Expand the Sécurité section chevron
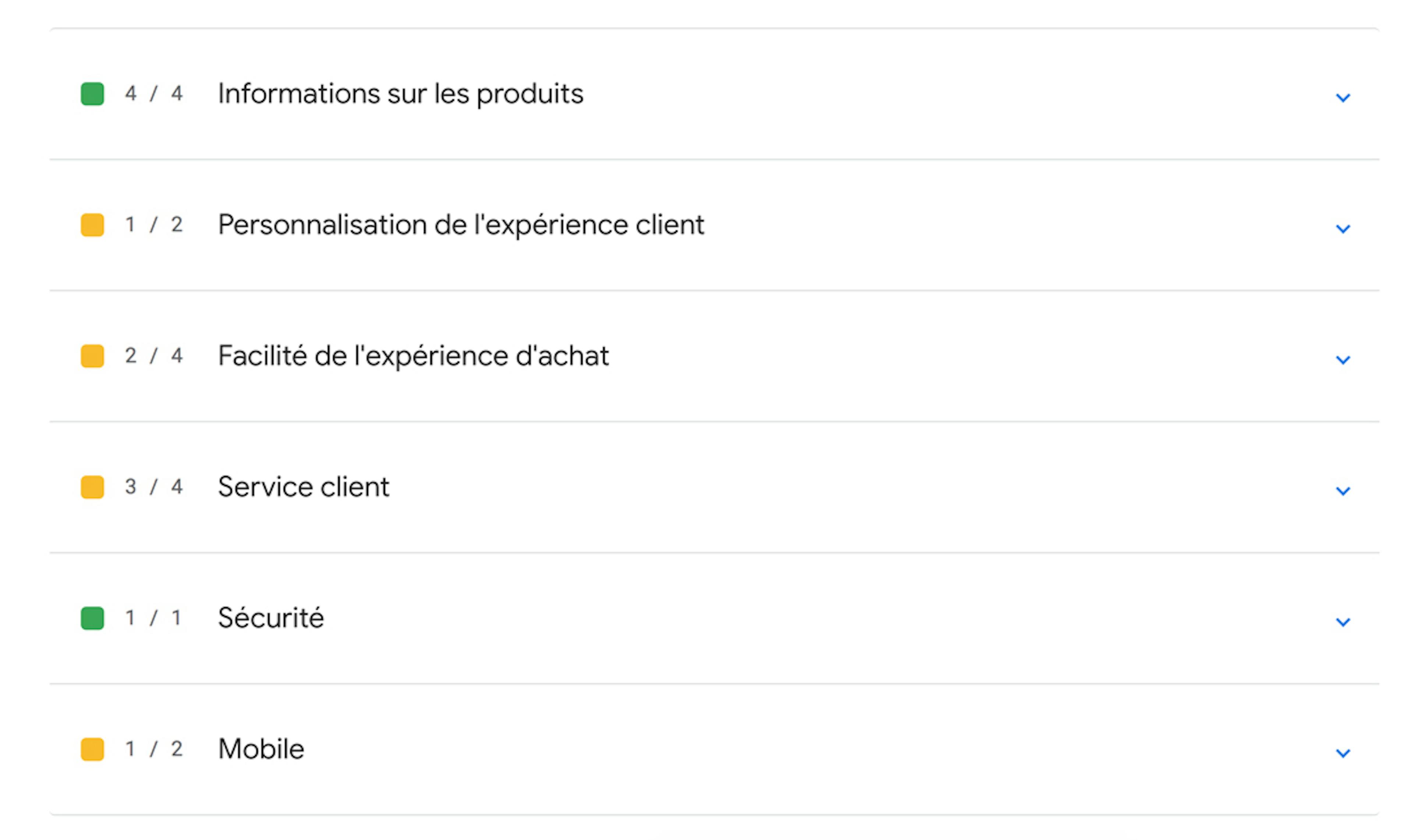Viewport: 1413px width, 840px height. (1342, 622)
